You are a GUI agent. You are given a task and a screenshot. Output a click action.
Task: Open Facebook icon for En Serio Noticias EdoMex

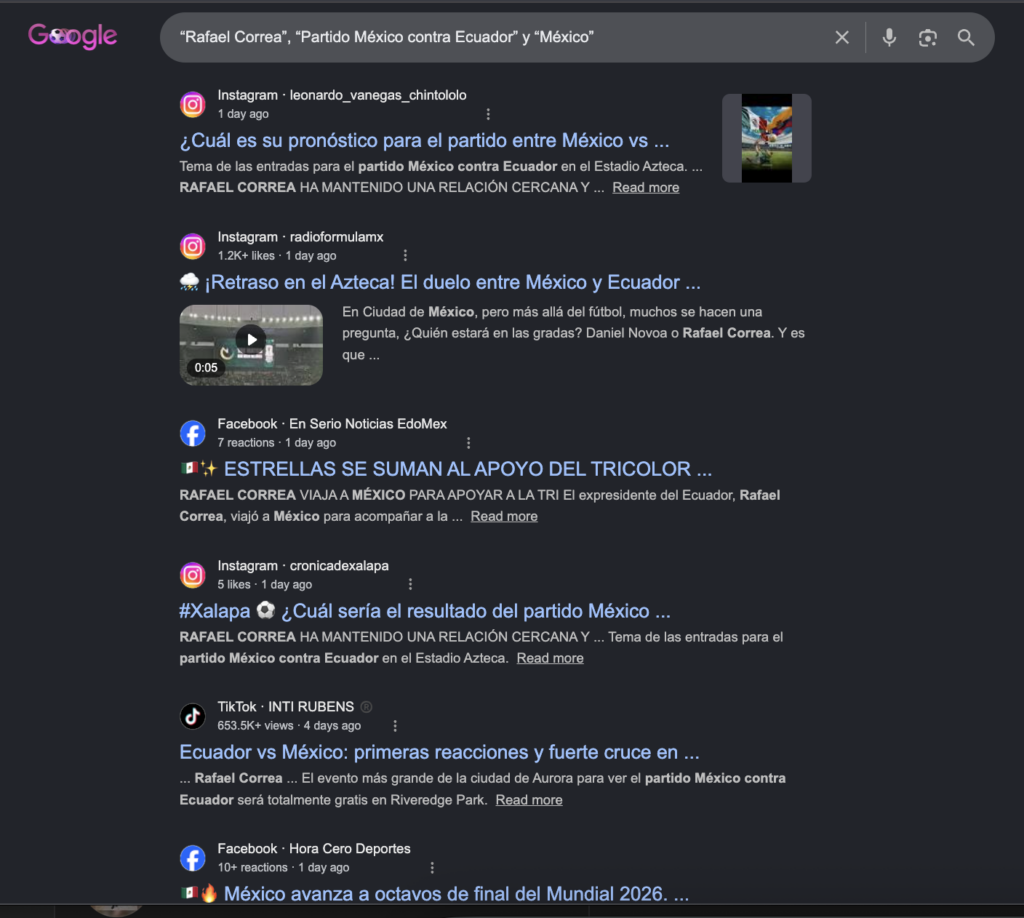[x=193, y=433]
